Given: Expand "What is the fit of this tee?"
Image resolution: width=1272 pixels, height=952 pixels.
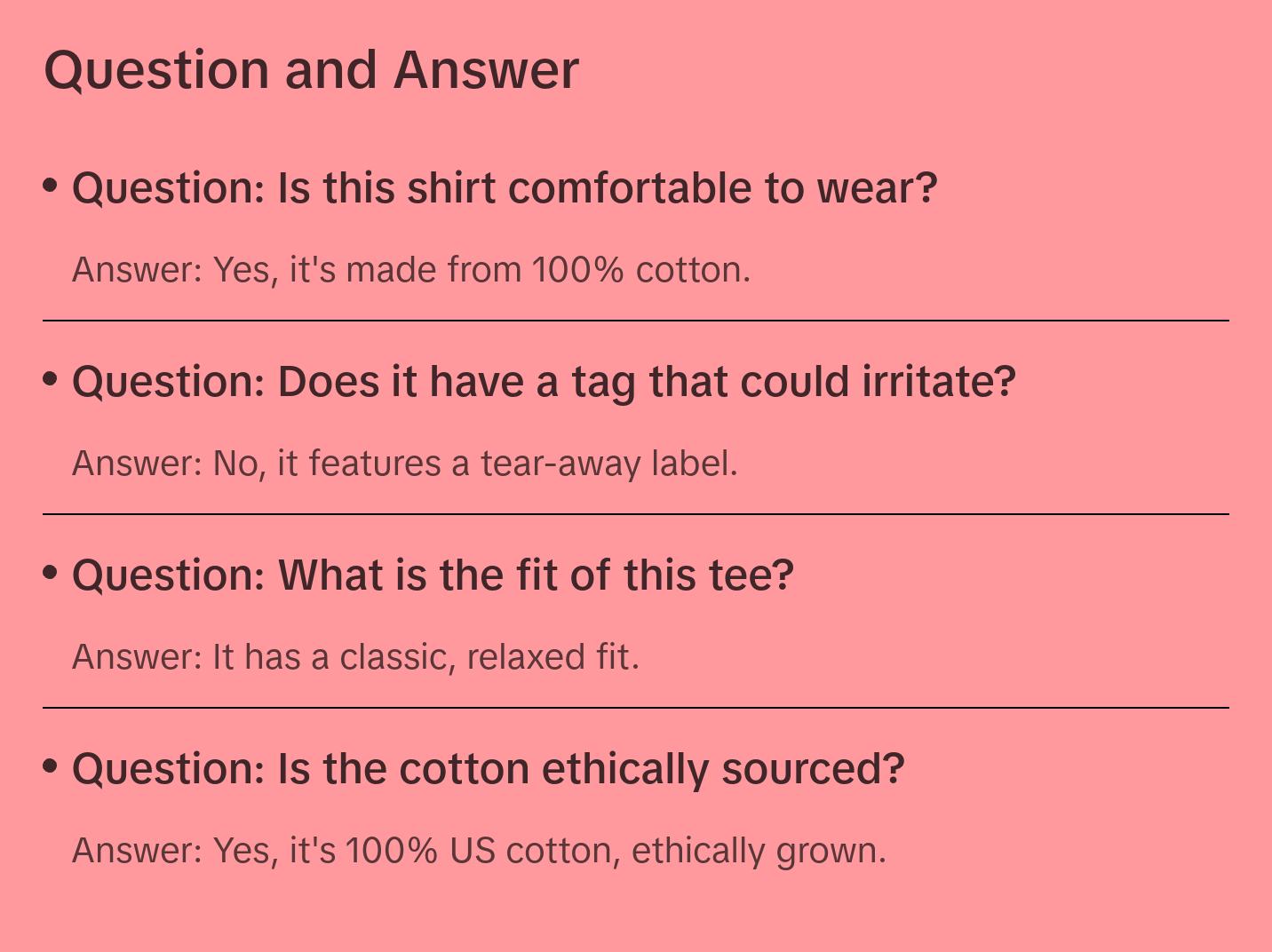Looking at the screenshot, I should click(x=433, y=575).
